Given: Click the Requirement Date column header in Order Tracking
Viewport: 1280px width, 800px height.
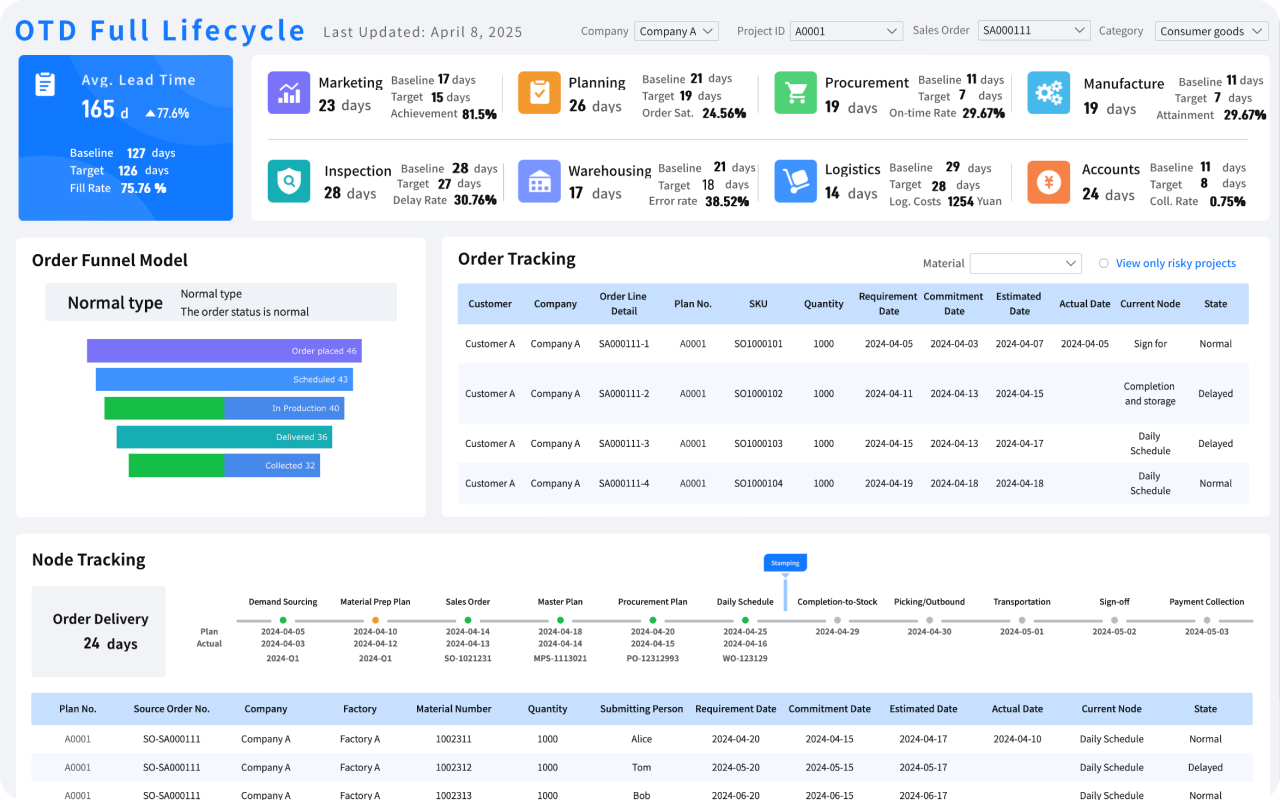Looking at the screenshot, I should click(x=888, y=304).
